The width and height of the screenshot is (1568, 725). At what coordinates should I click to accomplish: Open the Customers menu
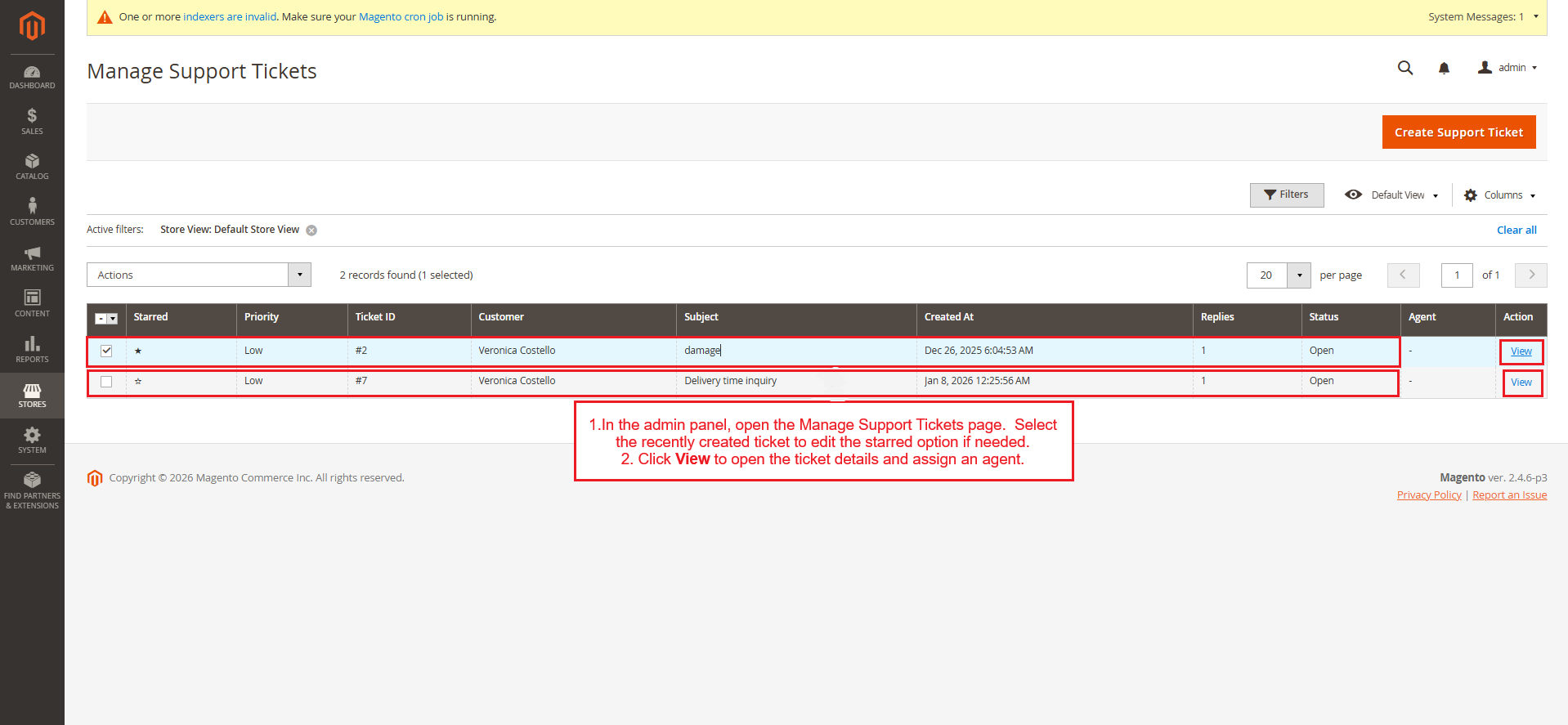coord(32,212)
